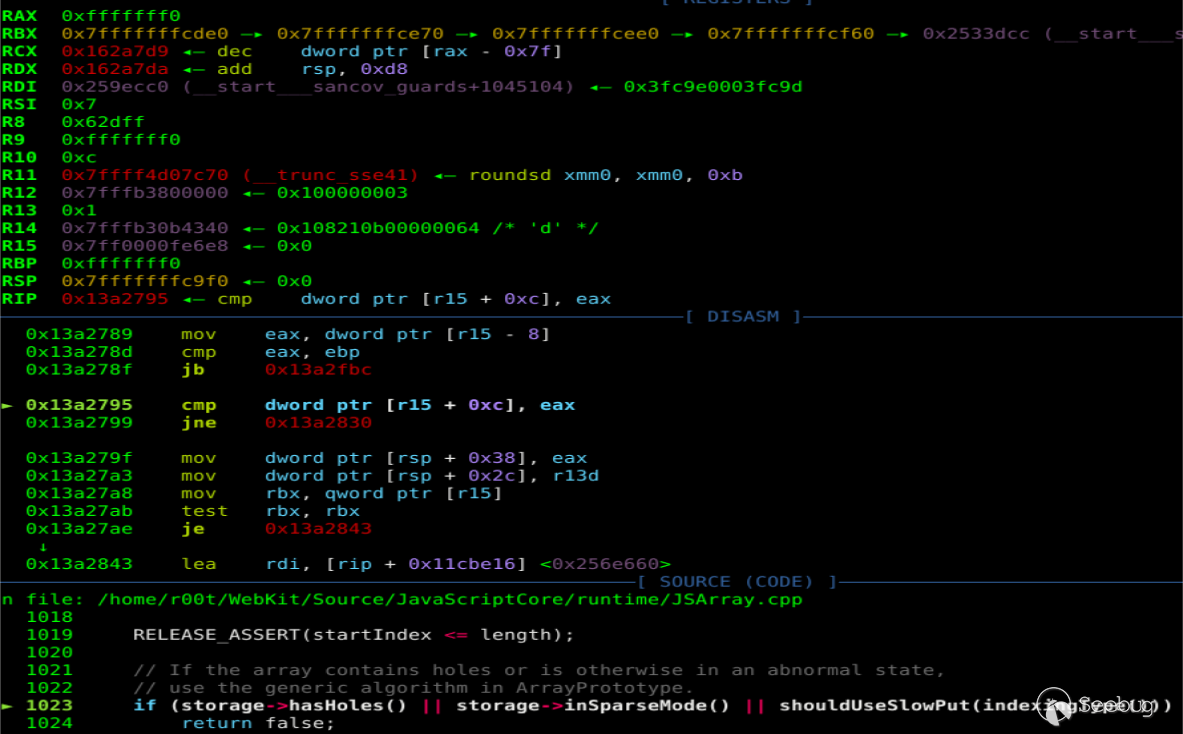Click the DISASM section header
Image resolution: width=1183 pixels, height=734 pixels.
(x=743, y=317)
